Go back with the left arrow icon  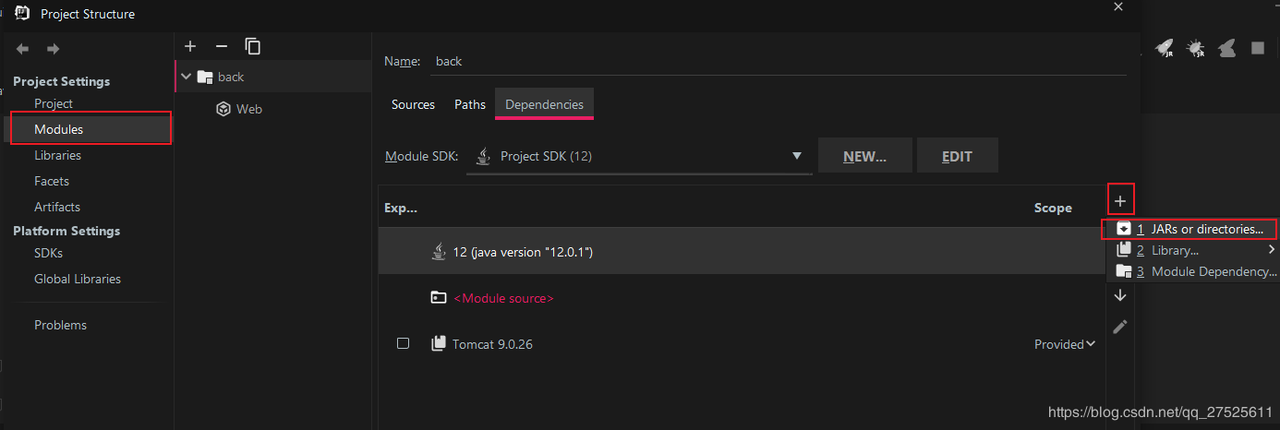[x=23, y=49]
